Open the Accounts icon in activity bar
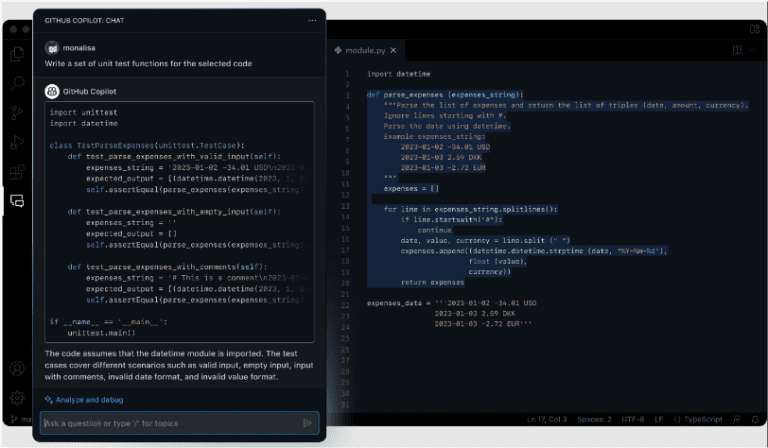The image size is (768, 448). pyautogui.click(x=17, y=368)
